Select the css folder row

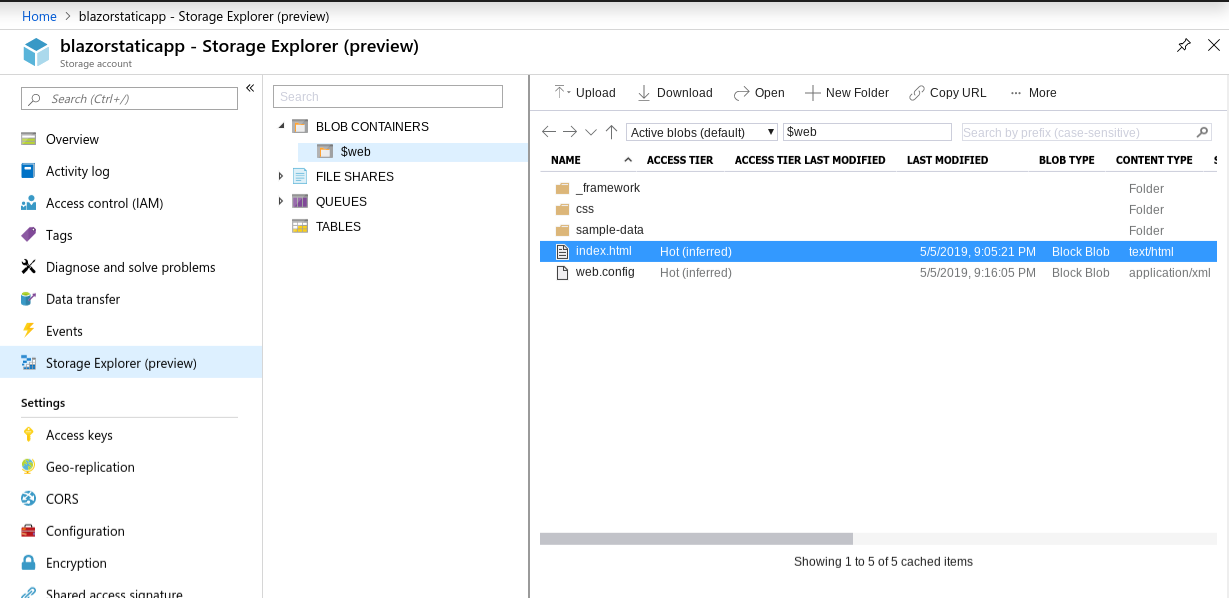878,209
